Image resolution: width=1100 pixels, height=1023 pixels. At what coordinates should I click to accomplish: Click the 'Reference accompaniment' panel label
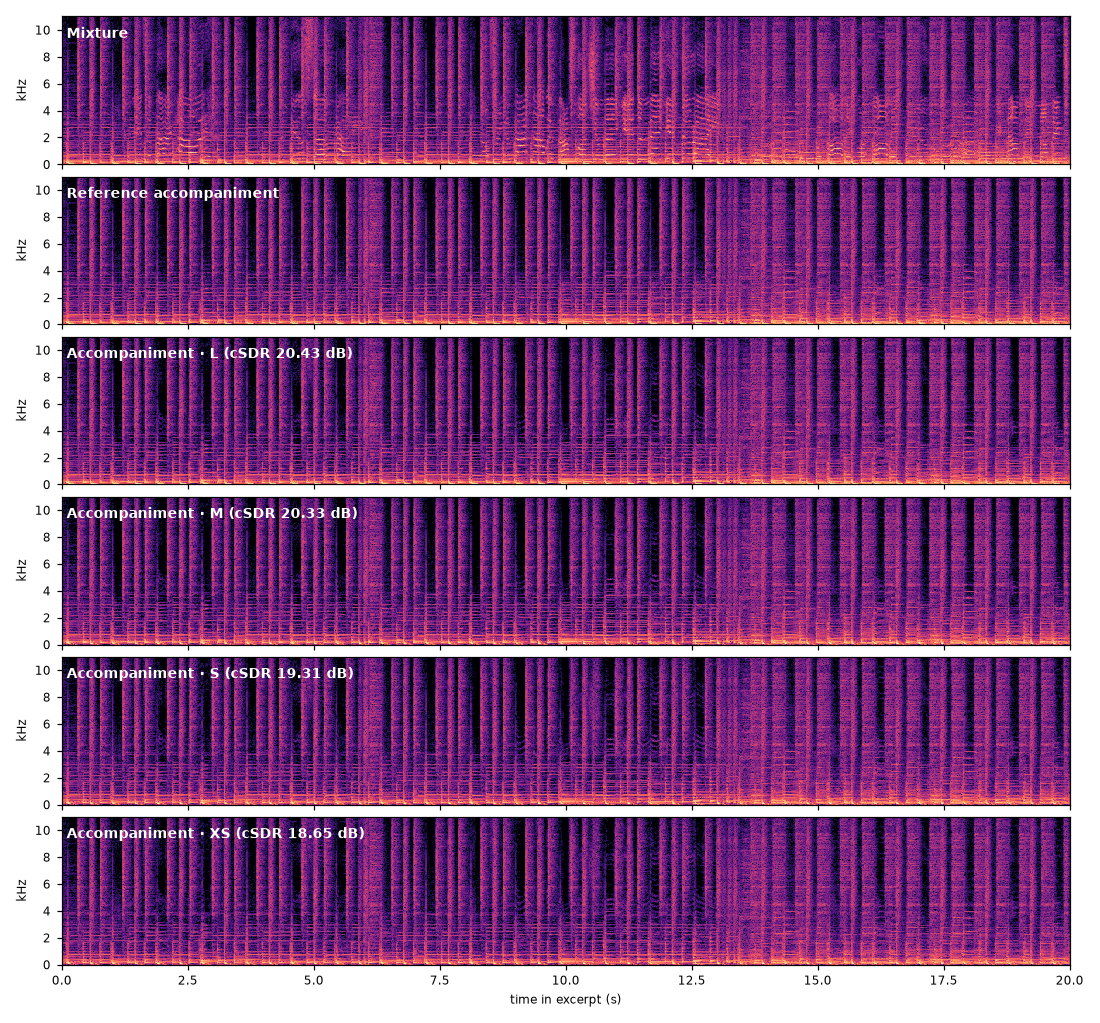pyautogui.click(x=173, y=193)
